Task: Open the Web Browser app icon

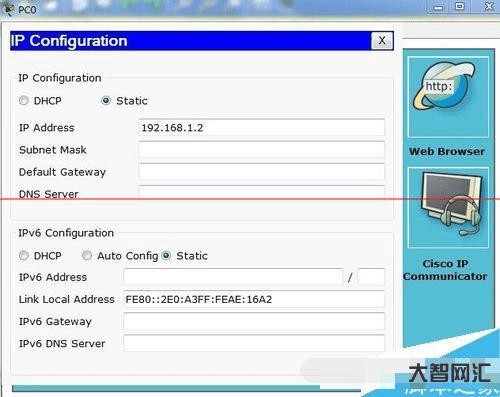Action: pos(448,97)
